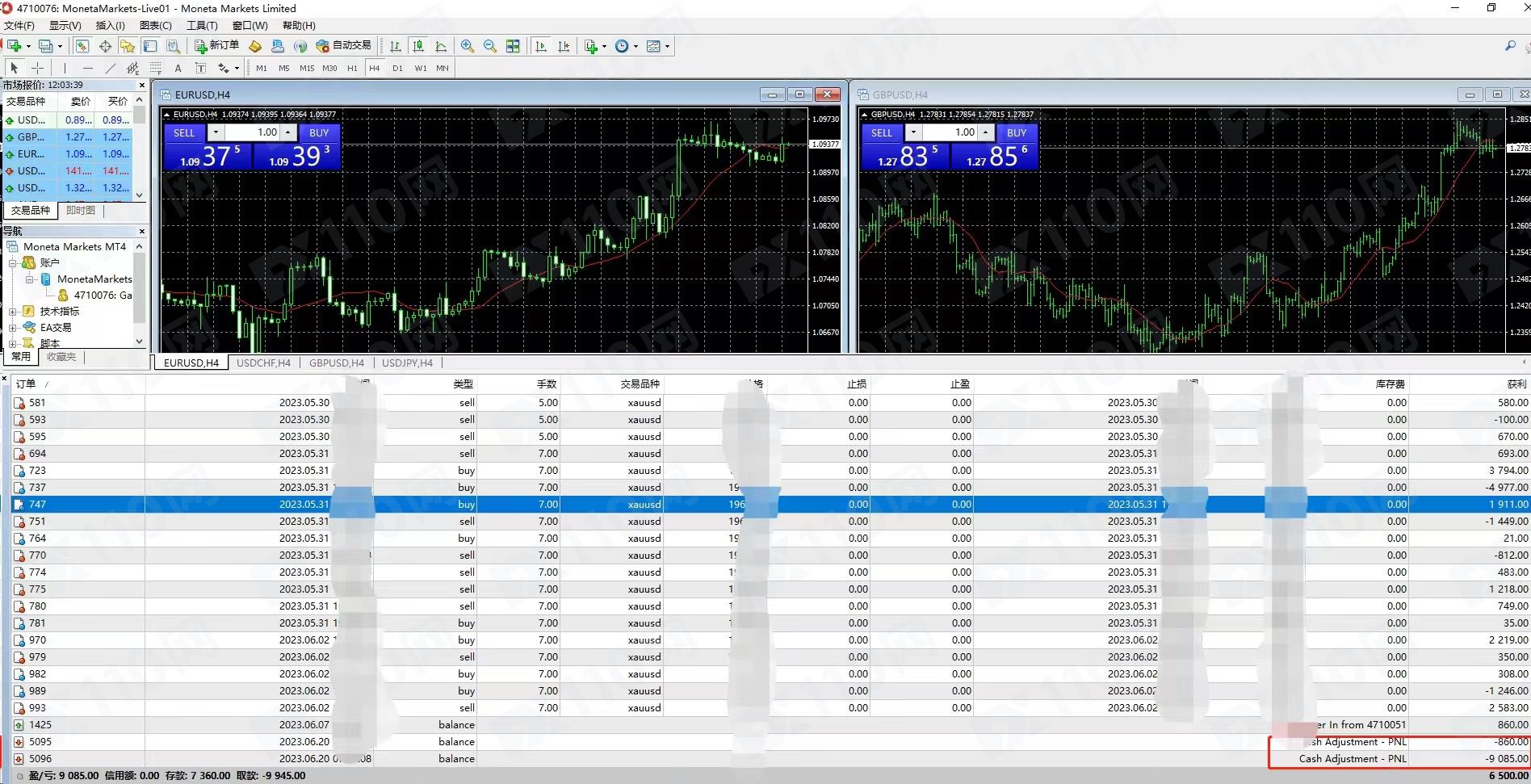
Task: Click BUY on EURUSD chart
Action: point(319,132)
